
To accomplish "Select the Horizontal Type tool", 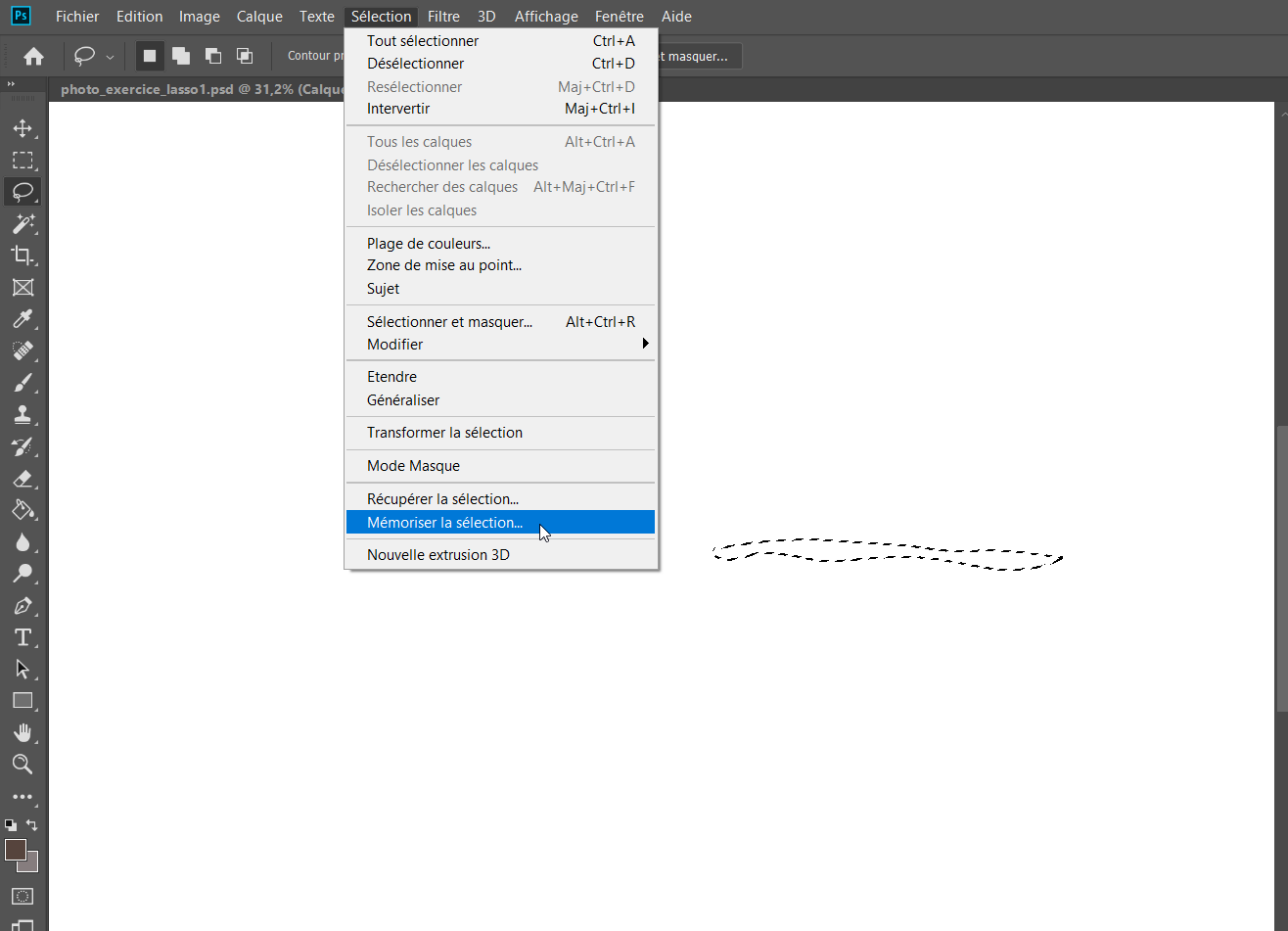I will pos(23,637).
